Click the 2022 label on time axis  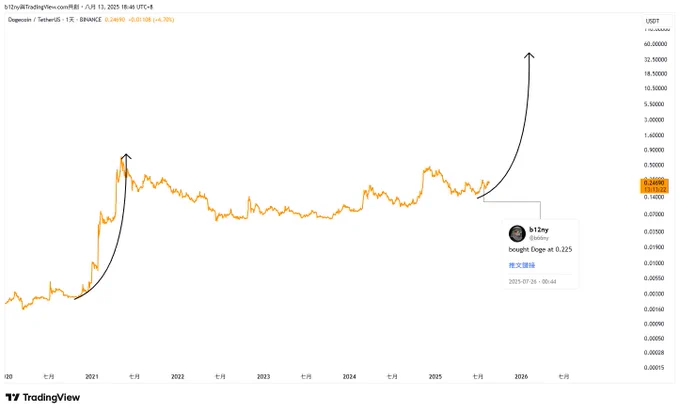pos(177,376)
